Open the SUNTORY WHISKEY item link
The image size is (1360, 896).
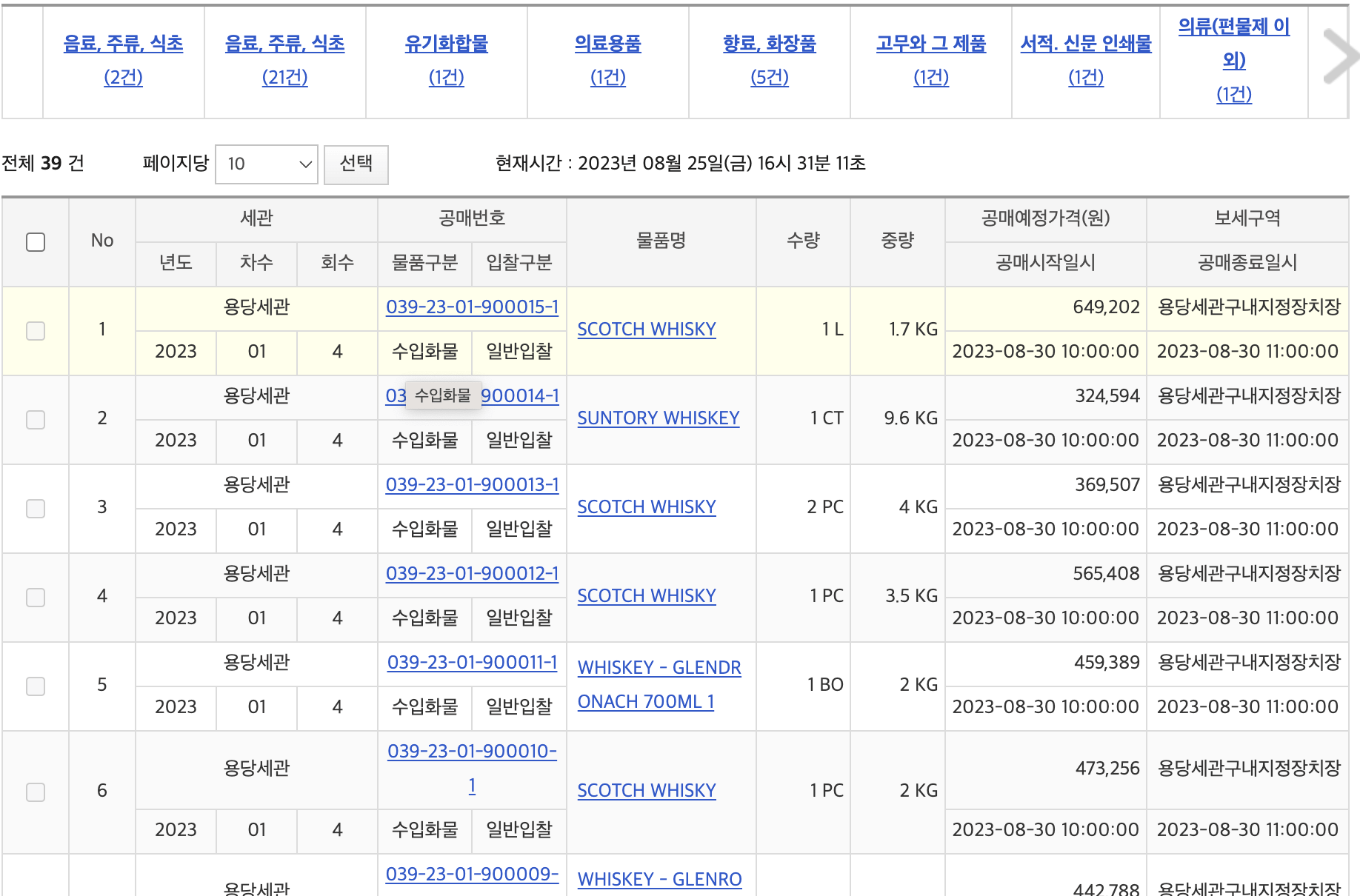pos(659,418)
